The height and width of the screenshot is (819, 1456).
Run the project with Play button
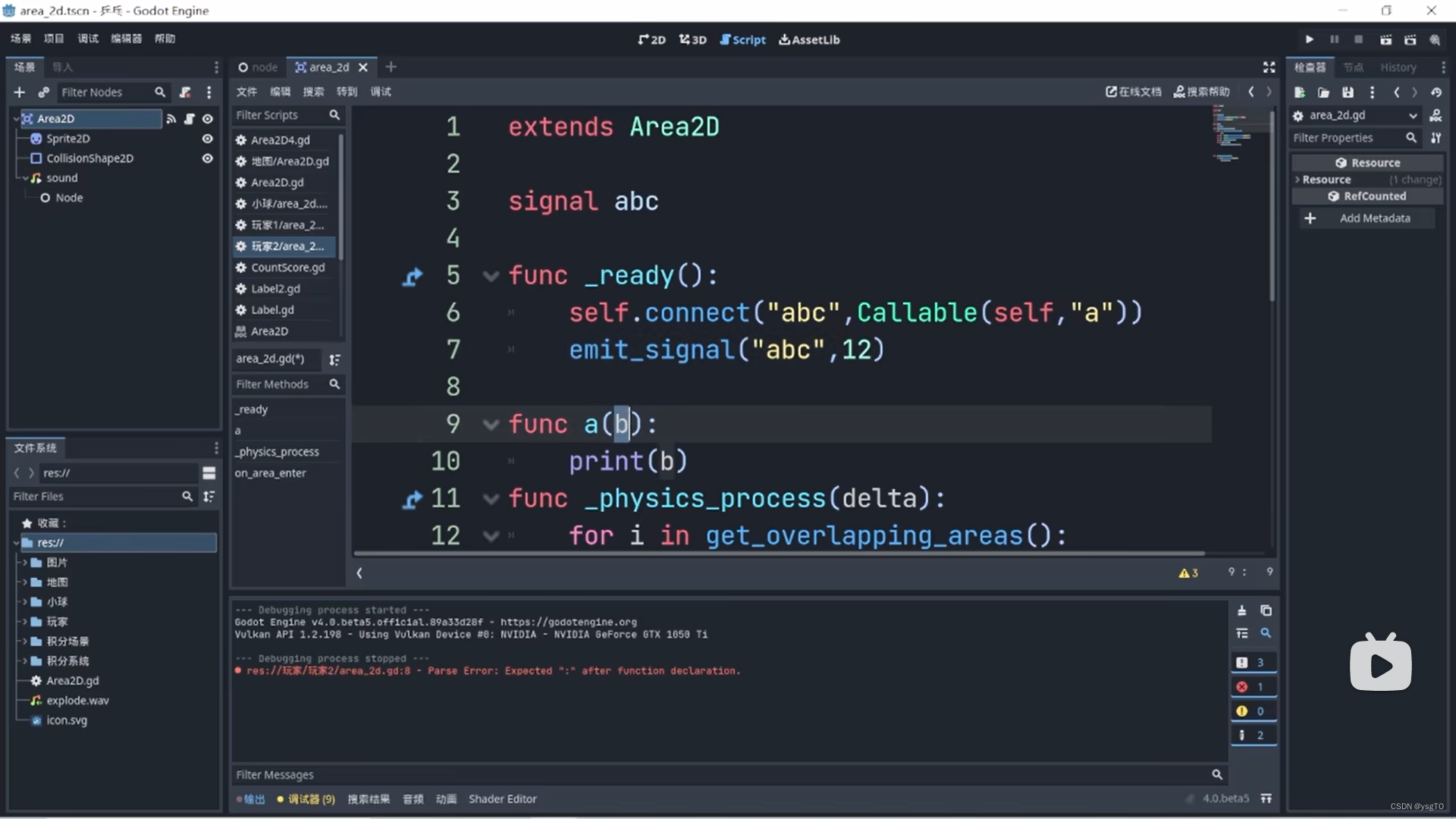[1309, 39]
